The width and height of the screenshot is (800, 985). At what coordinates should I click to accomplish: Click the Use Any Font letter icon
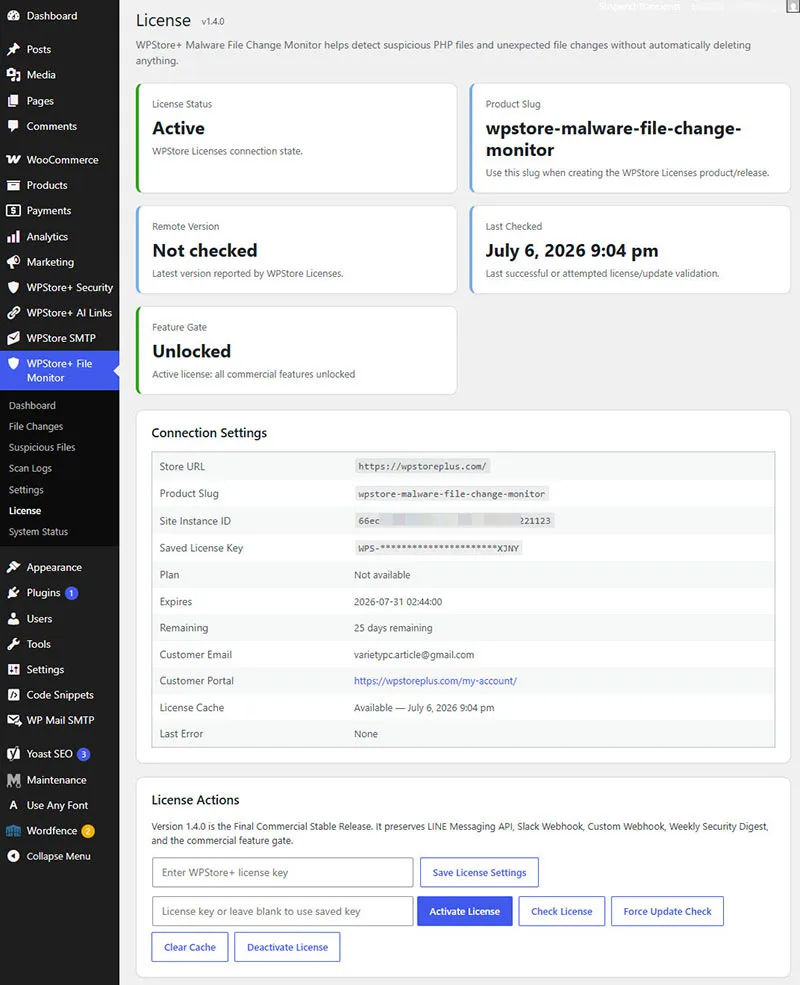coord(13,805)
